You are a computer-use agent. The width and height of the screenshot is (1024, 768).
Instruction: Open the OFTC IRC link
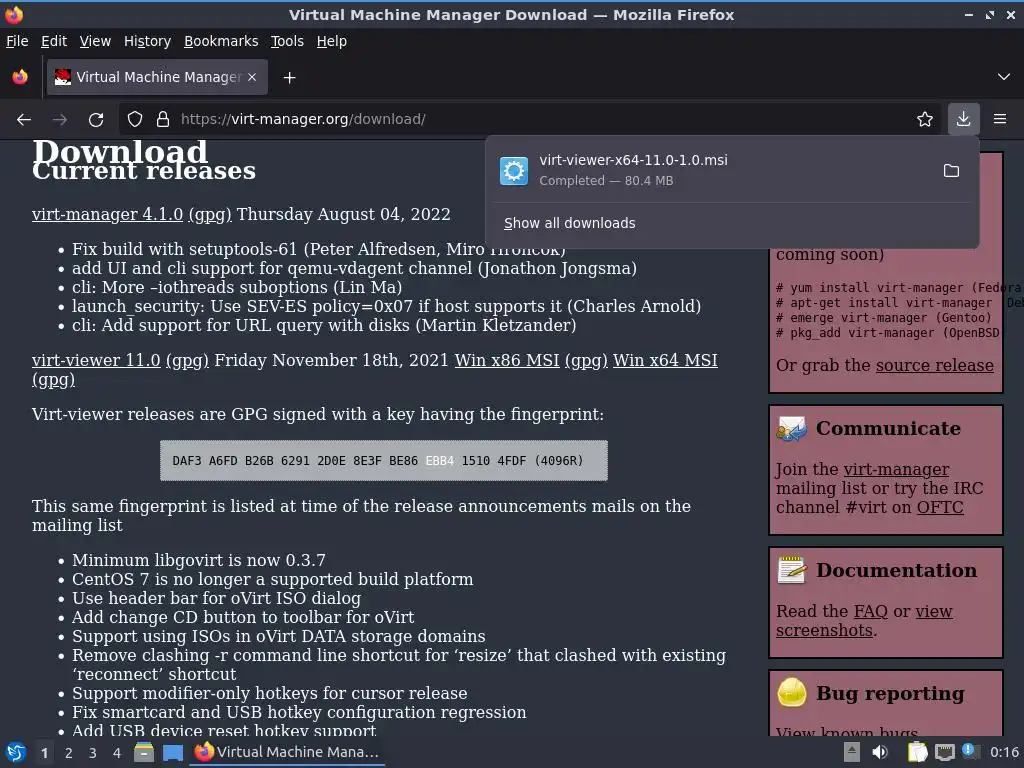[x=940, y=507]
